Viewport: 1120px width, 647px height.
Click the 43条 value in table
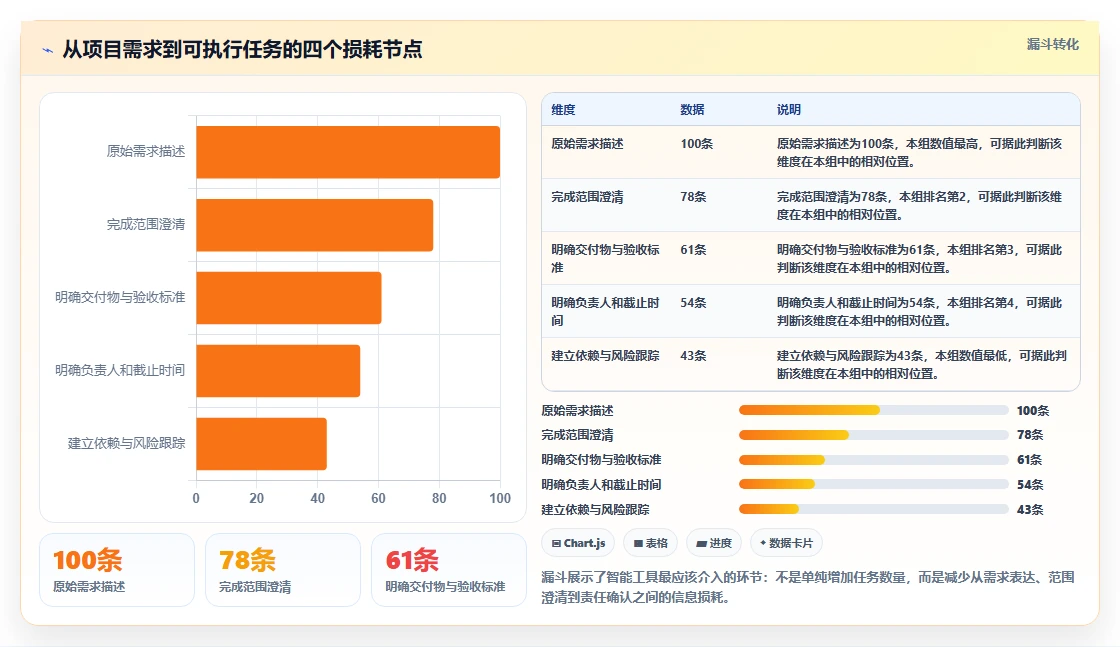693,356
